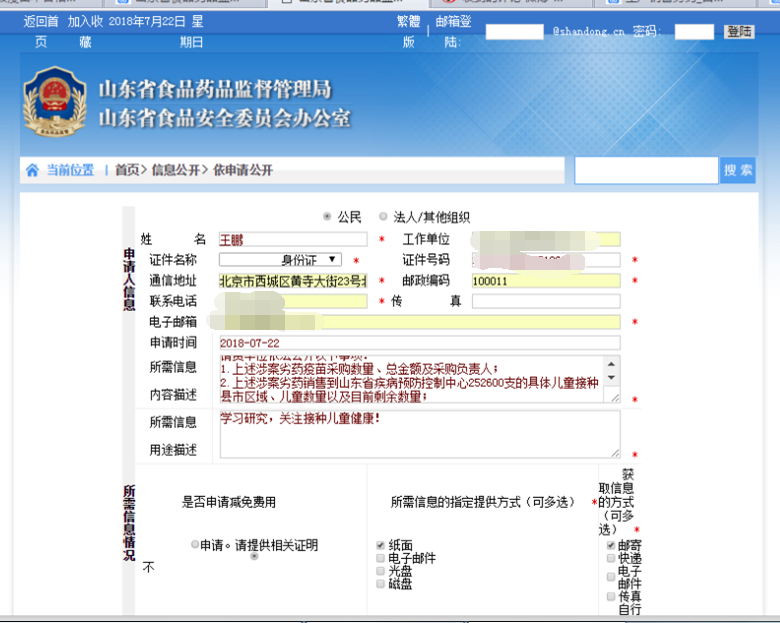Select the 法人/其他组织 radio button
This screenshot has height=623, width=780.
point(383,216)
